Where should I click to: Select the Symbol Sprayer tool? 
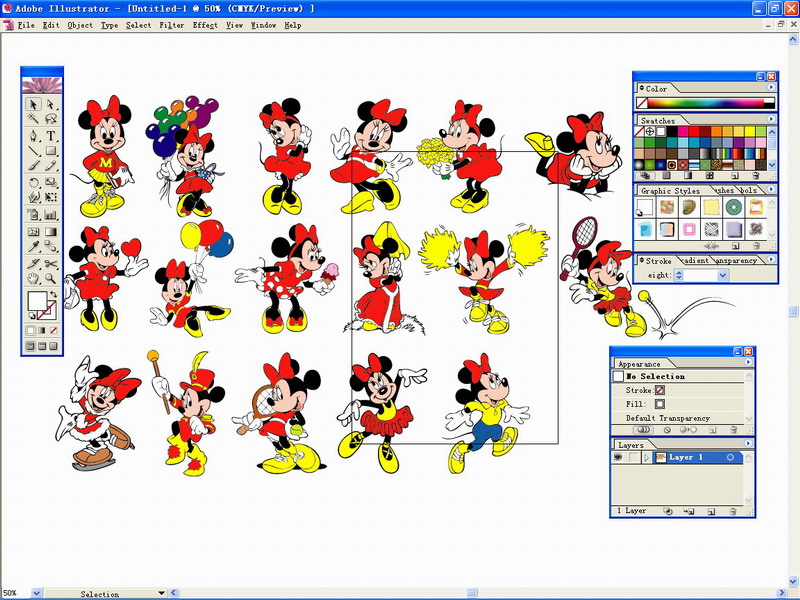click(34, 215)
